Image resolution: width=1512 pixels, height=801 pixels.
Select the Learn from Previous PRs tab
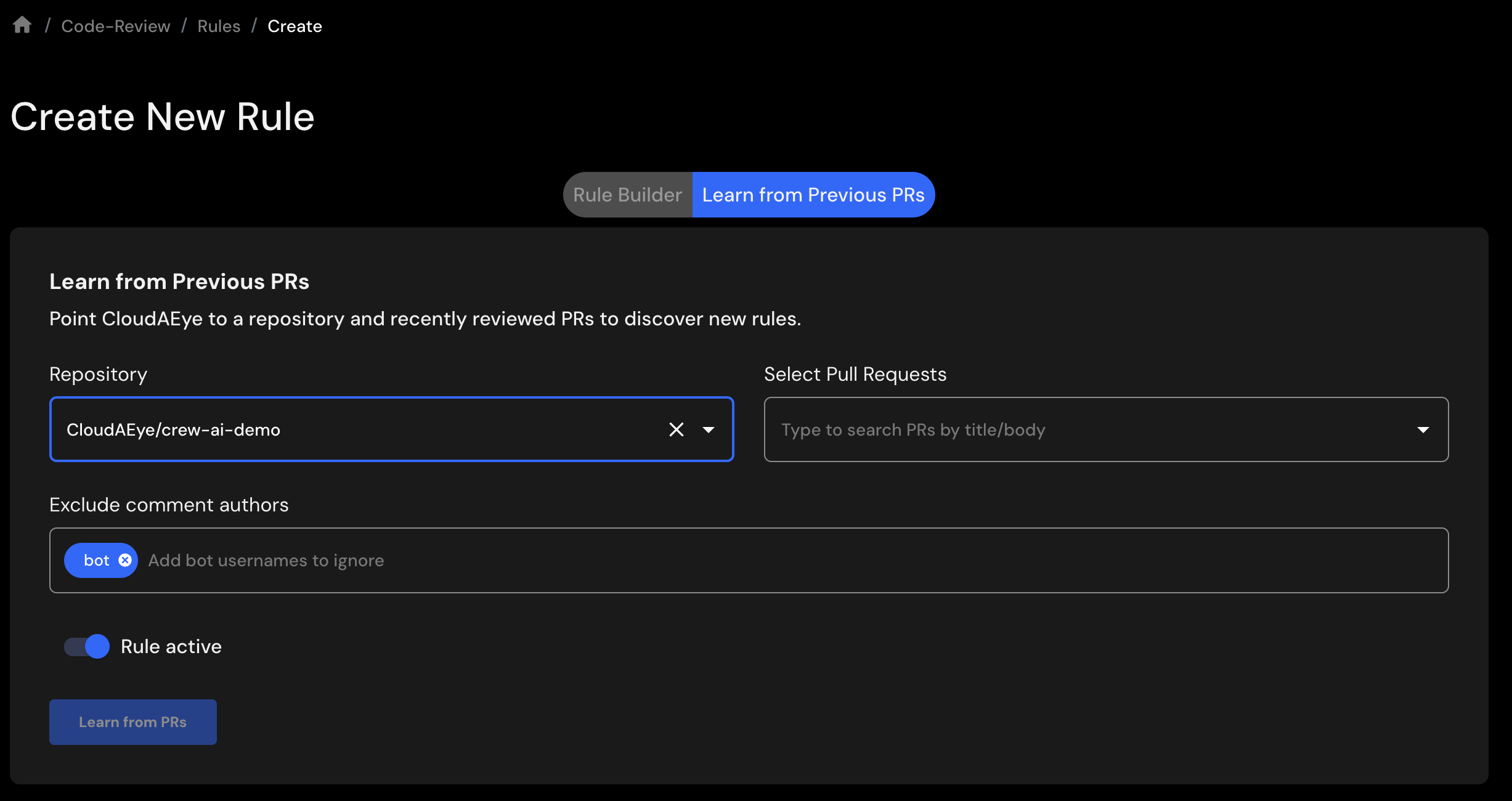click(813, 195)
